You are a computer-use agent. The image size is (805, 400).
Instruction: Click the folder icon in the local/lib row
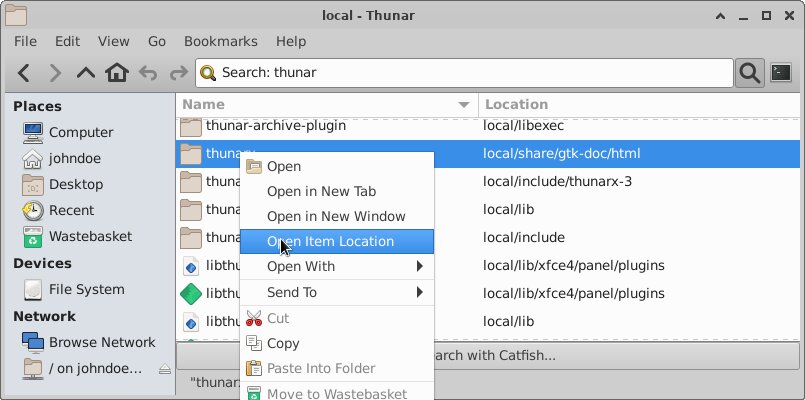(191, 209)
